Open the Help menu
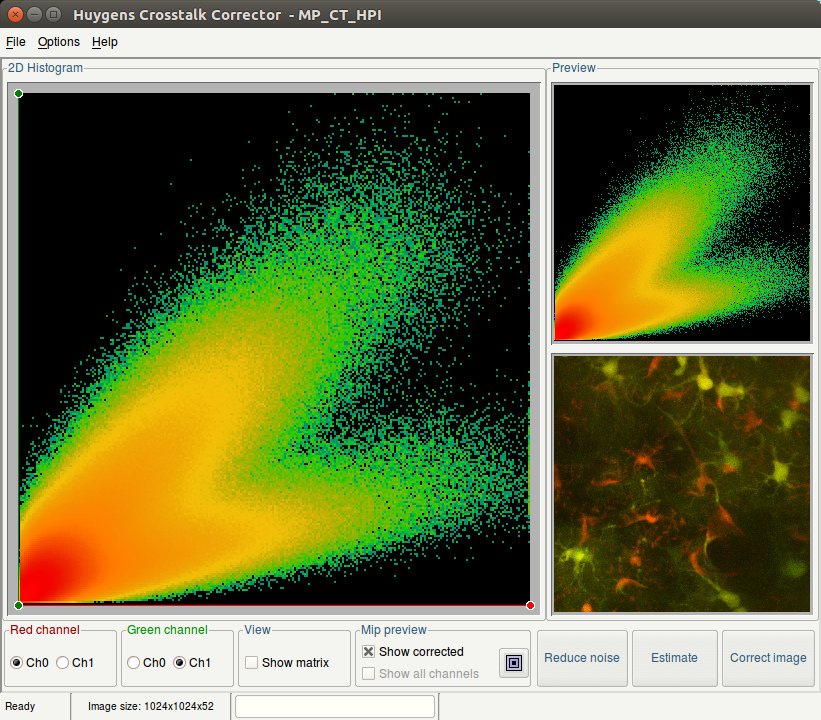Screen dimensions: 821x720 point(105,42)
